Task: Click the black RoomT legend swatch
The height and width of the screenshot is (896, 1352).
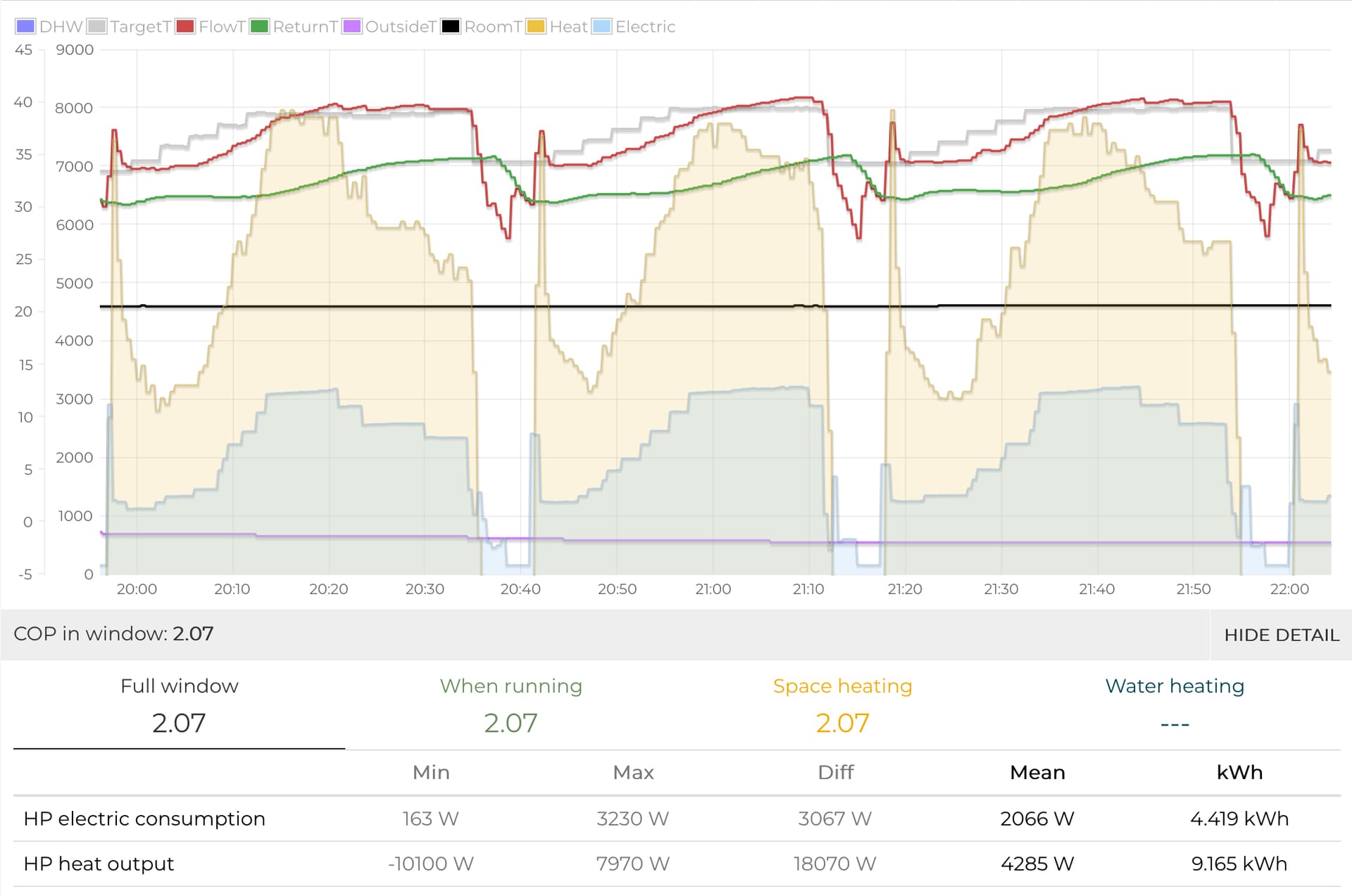Action: (451, 27)
